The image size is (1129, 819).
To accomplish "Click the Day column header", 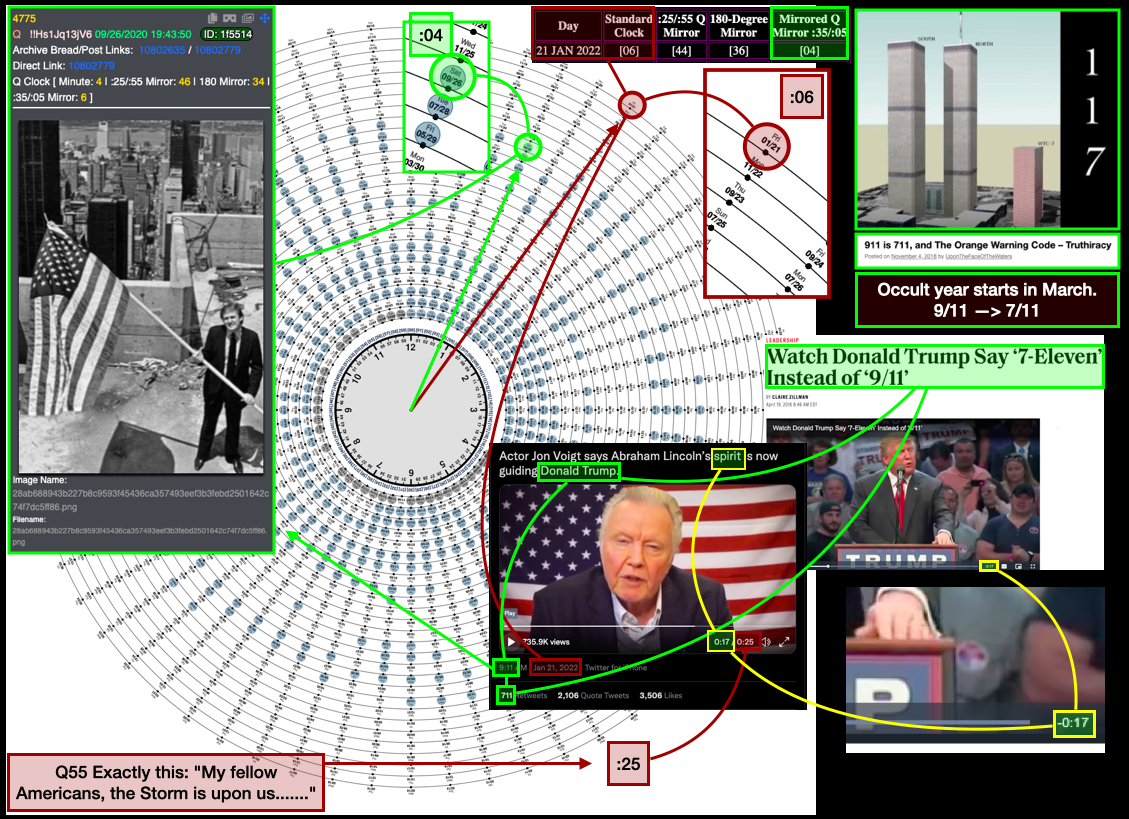I will tap(568, 26).
